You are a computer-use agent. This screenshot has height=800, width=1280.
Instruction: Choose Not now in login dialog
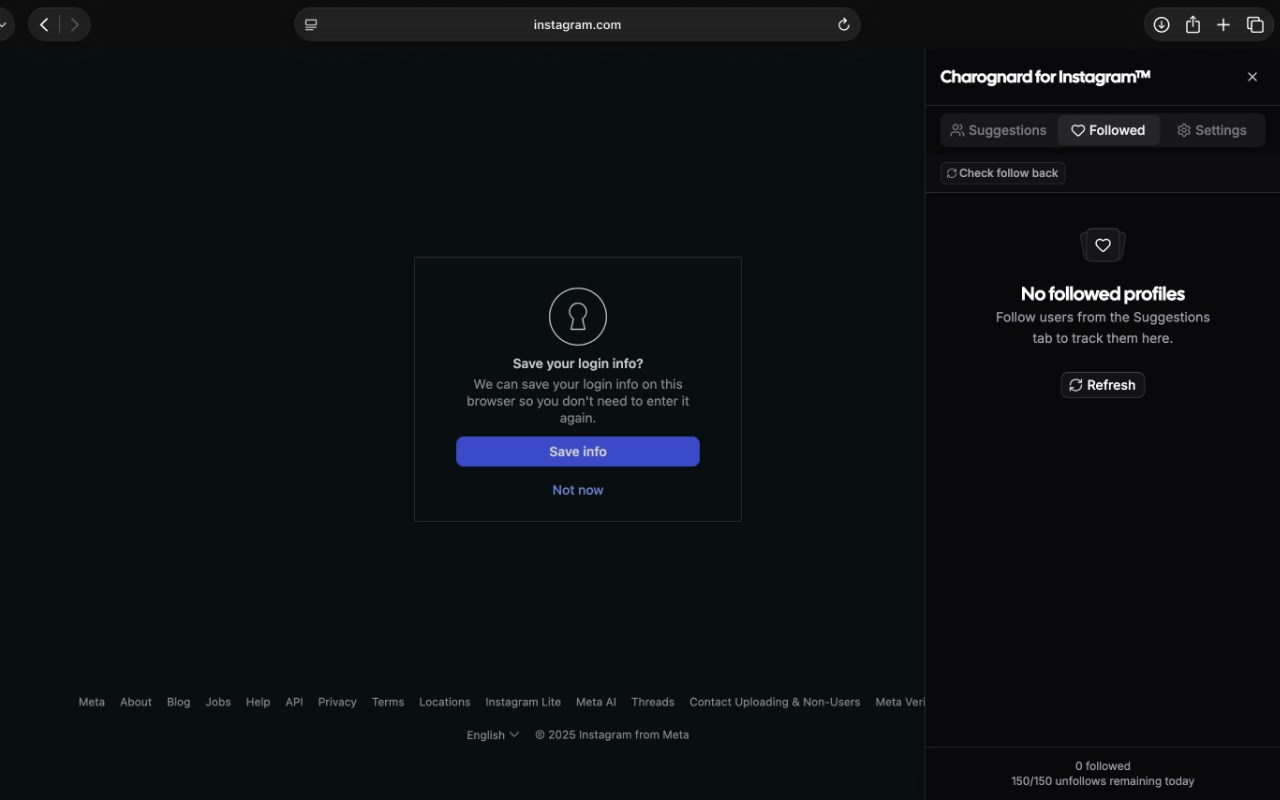click(x=578, y=490)
